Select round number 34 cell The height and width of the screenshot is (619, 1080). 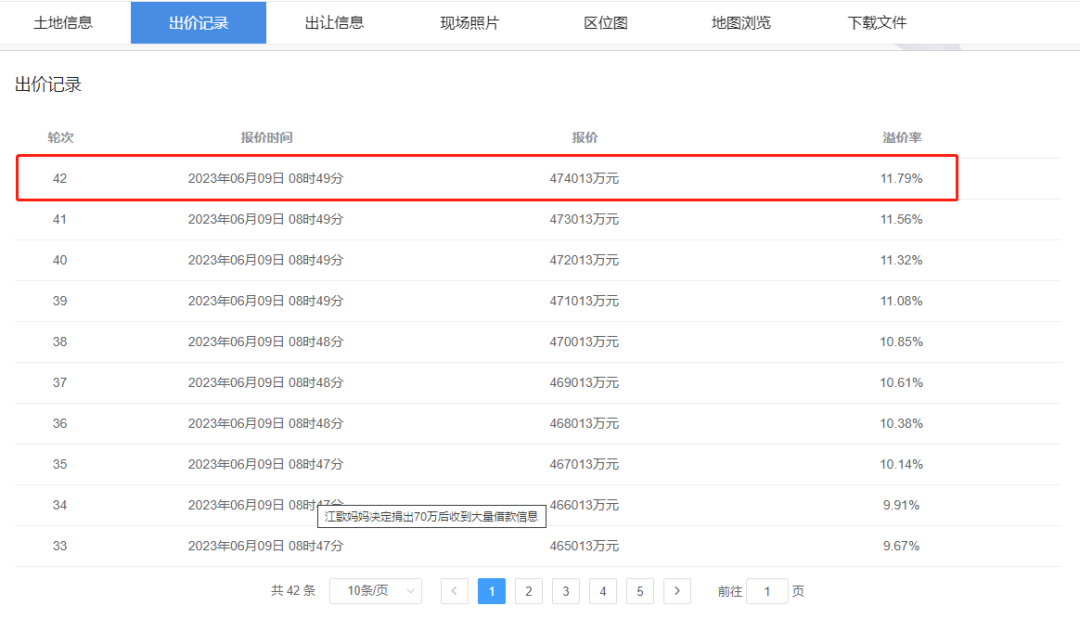pos(60,505)
